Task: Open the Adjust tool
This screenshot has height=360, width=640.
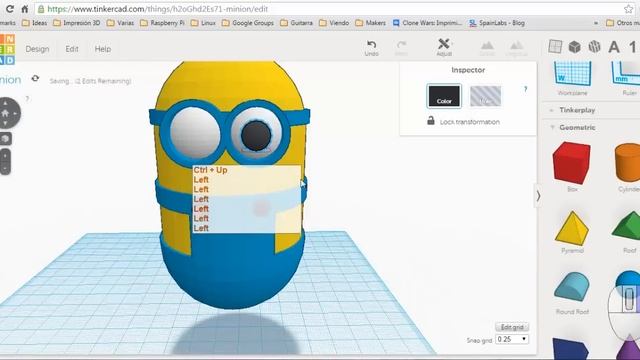Action: coord(444,47)
